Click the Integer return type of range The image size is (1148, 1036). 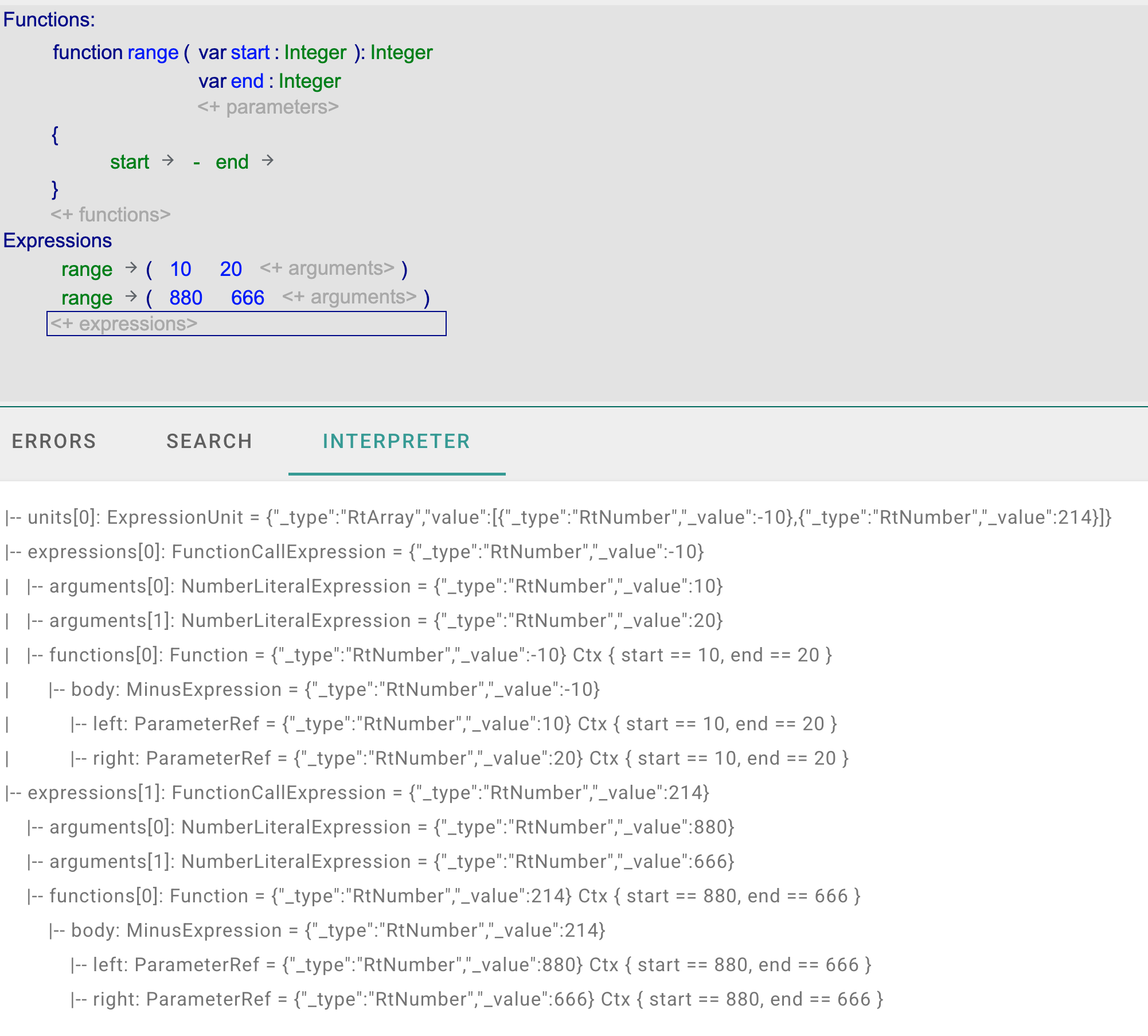coord(402,52)
